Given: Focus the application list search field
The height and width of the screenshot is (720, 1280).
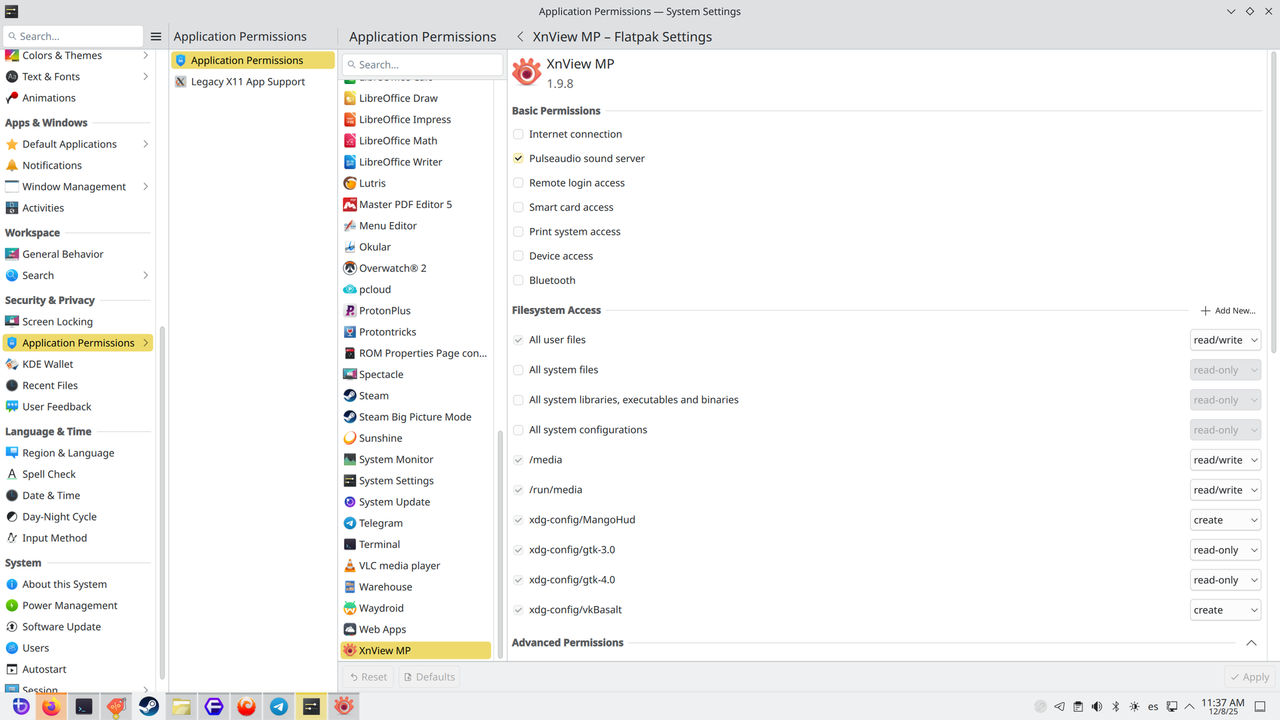Looking at the screenshot, I should tap(422, 64).
